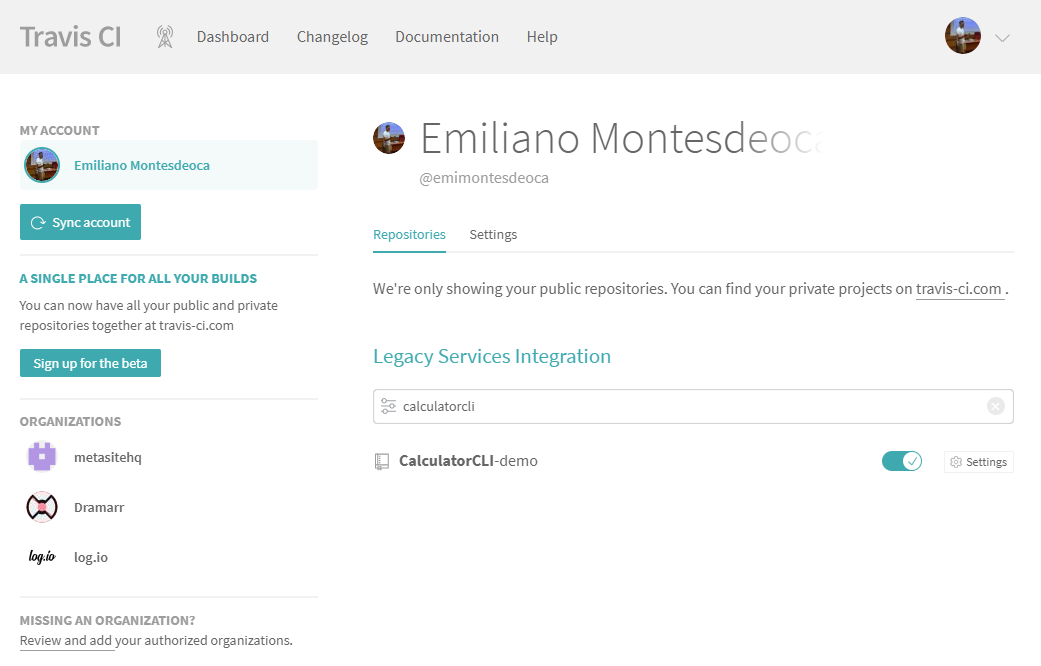The height and width of the screenshot is (666, 1041).
Task: Expand the user account dropdown chevron
Action: [x=1002, y=38]
